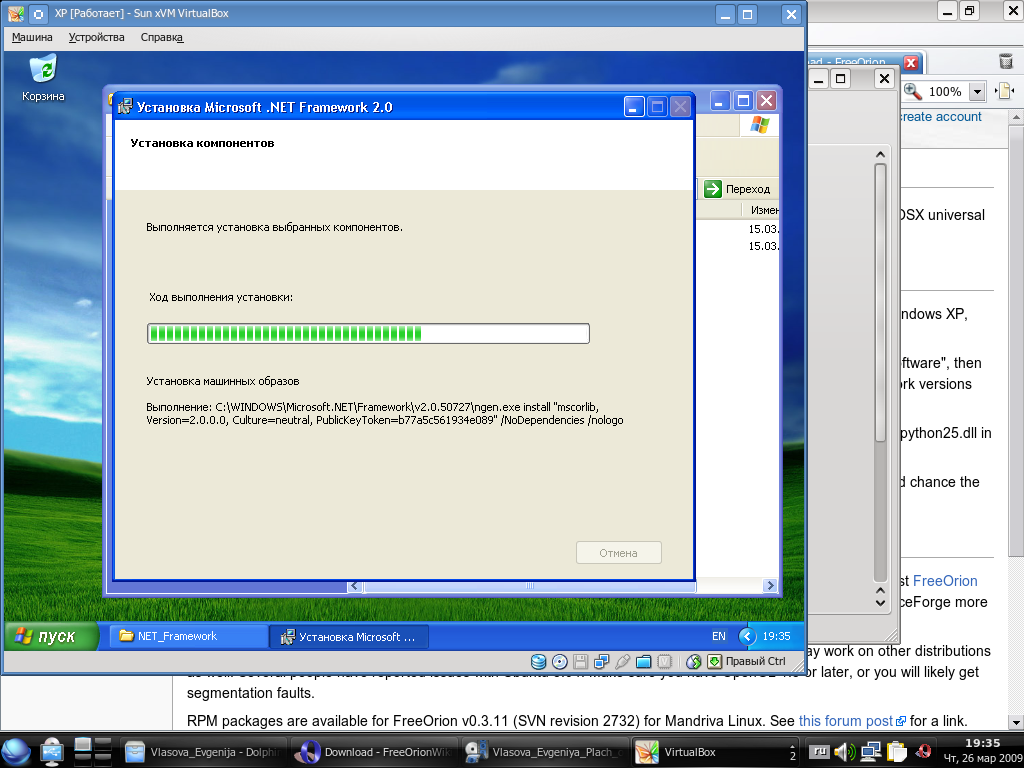The height and width of the screenshot is (768, 1024).
Task: Open the Машина menu
Action: coord(32,37)
